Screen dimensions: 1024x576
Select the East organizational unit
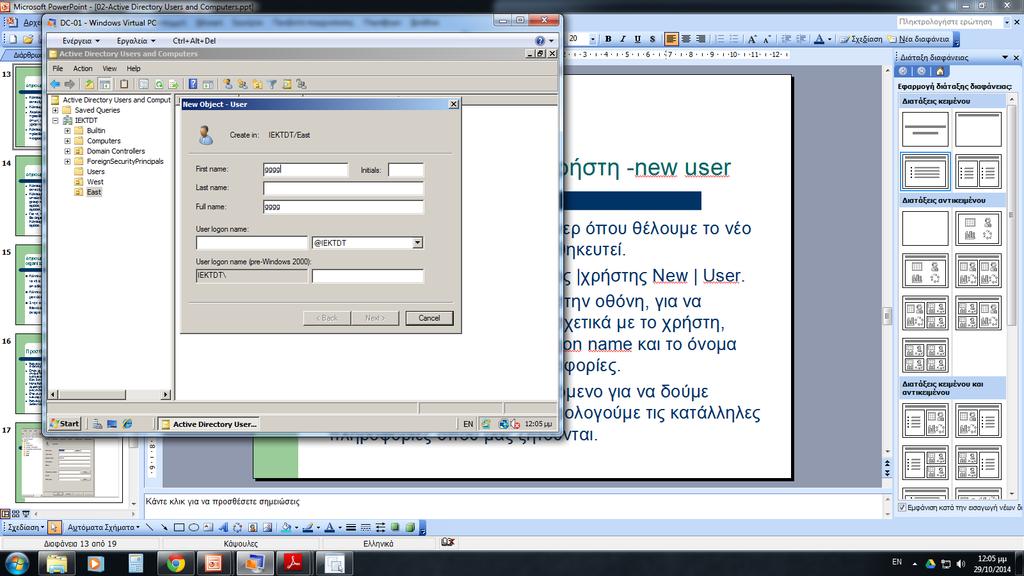(94, 192)
